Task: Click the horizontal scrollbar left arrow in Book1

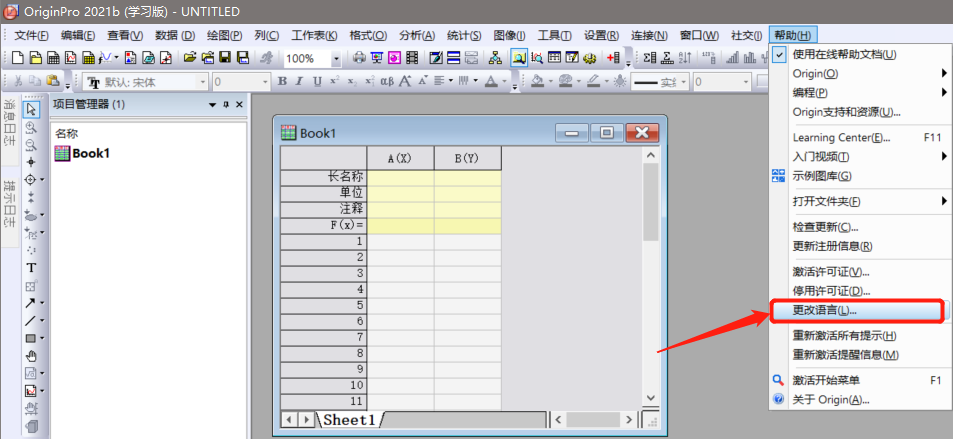Action: 558,420
